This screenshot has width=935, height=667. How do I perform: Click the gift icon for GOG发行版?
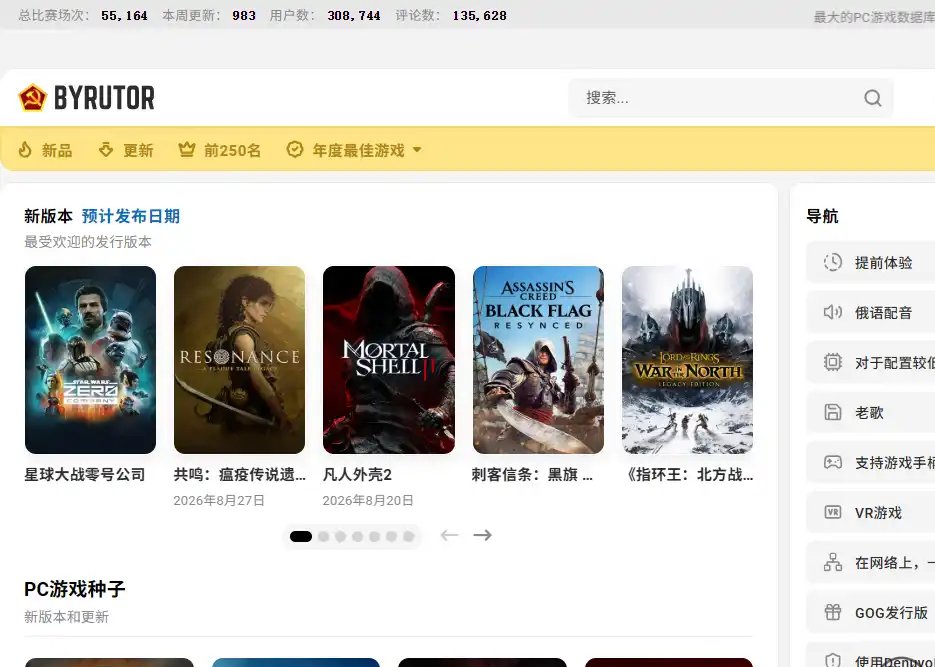click(832, 612)
